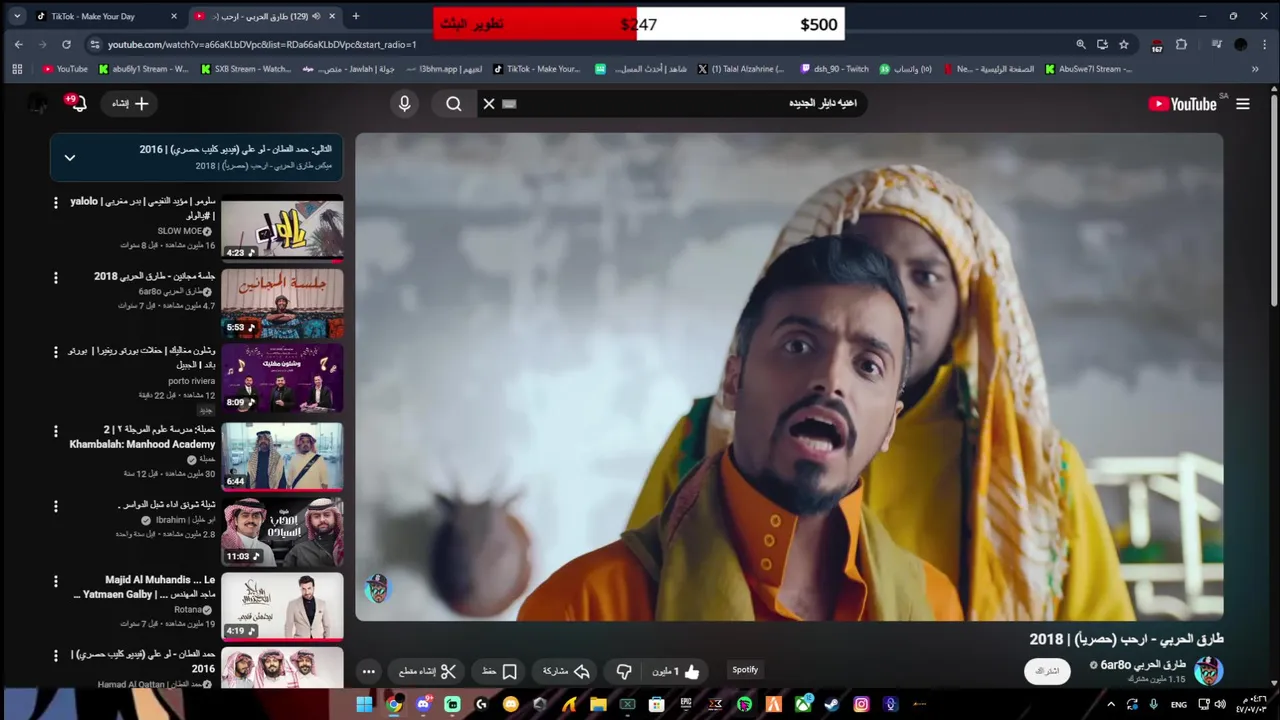Collapse the mix playlist panel chevron

tap(70, 157)
